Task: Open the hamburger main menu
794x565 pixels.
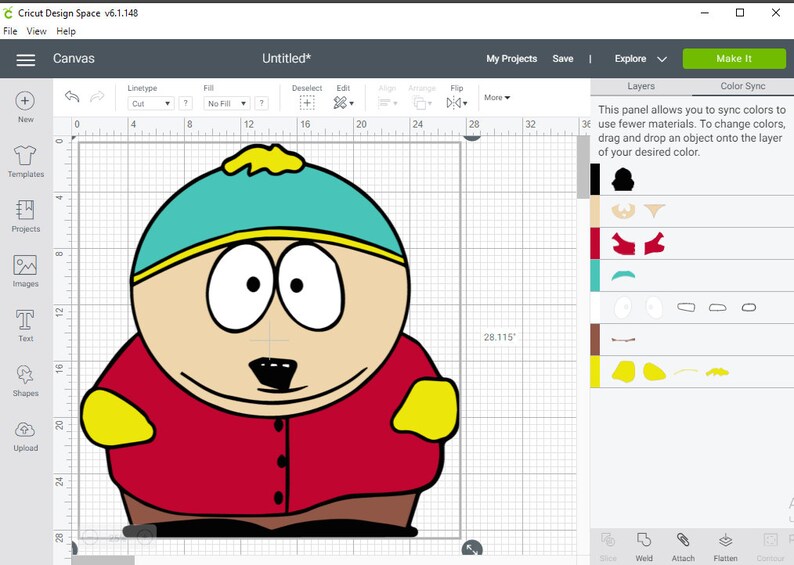Action: tap(26, 60)
